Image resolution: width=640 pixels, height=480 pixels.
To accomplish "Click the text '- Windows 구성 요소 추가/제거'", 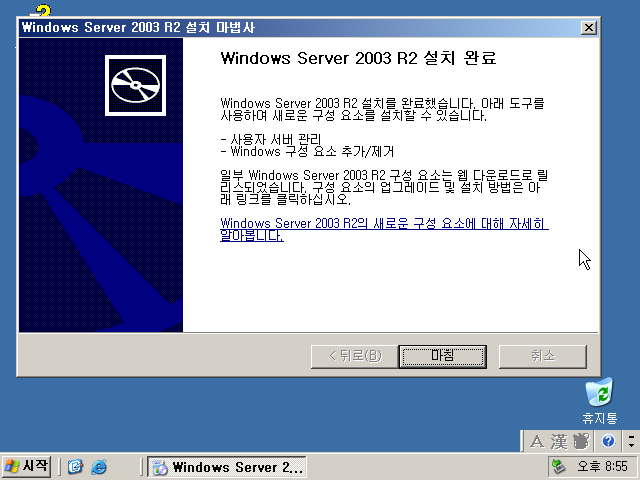I will 307,152.
